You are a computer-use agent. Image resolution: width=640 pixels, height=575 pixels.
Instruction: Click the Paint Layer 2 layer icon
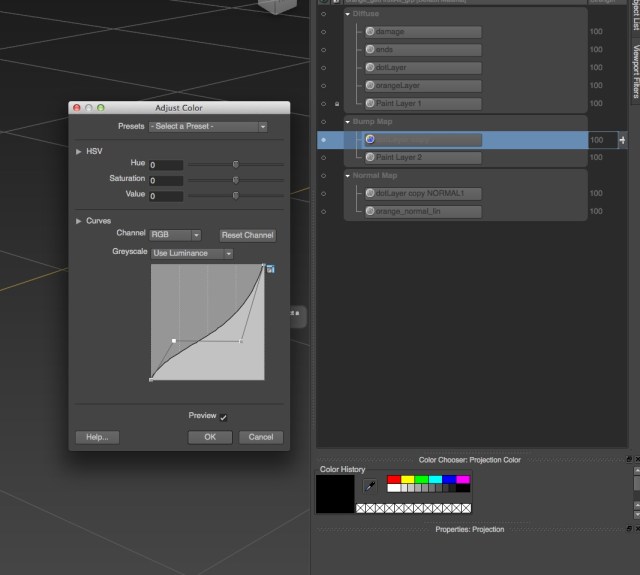pyautogui.click(x=370, y=158)
